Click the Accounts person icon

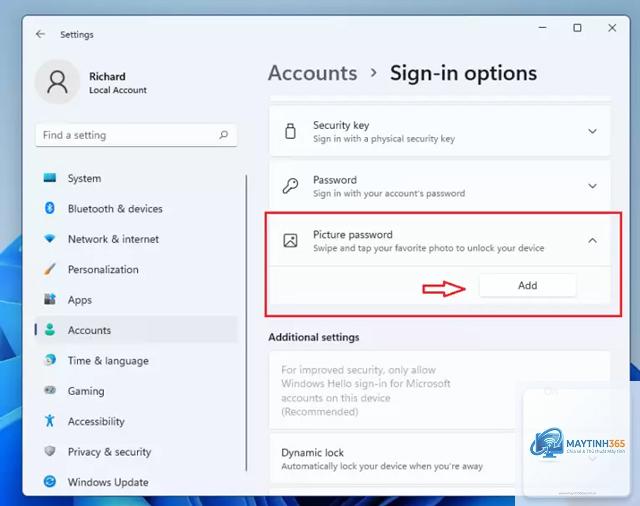50,330
